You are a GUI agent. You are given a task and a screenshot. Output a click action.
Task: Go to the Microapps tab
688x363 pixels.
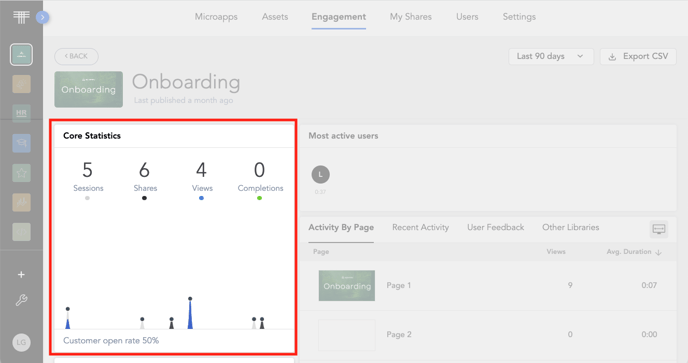point(216,17)
